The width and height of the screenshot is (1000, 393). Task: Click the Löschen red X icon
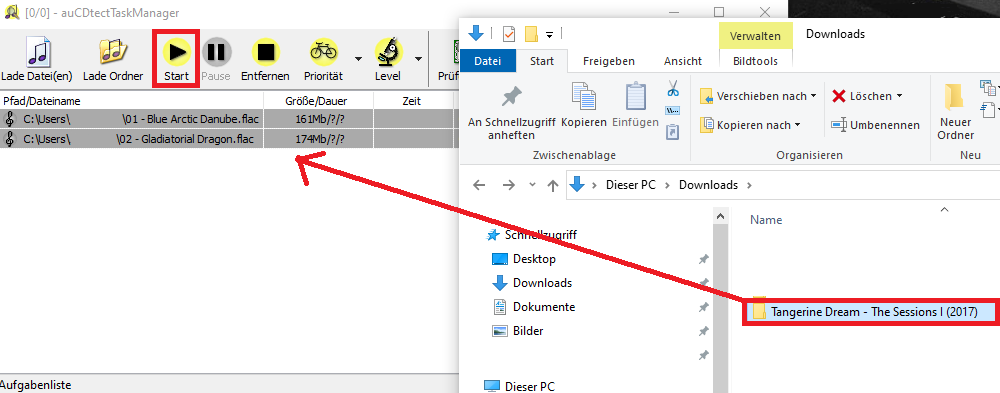[x=839, y=96]
